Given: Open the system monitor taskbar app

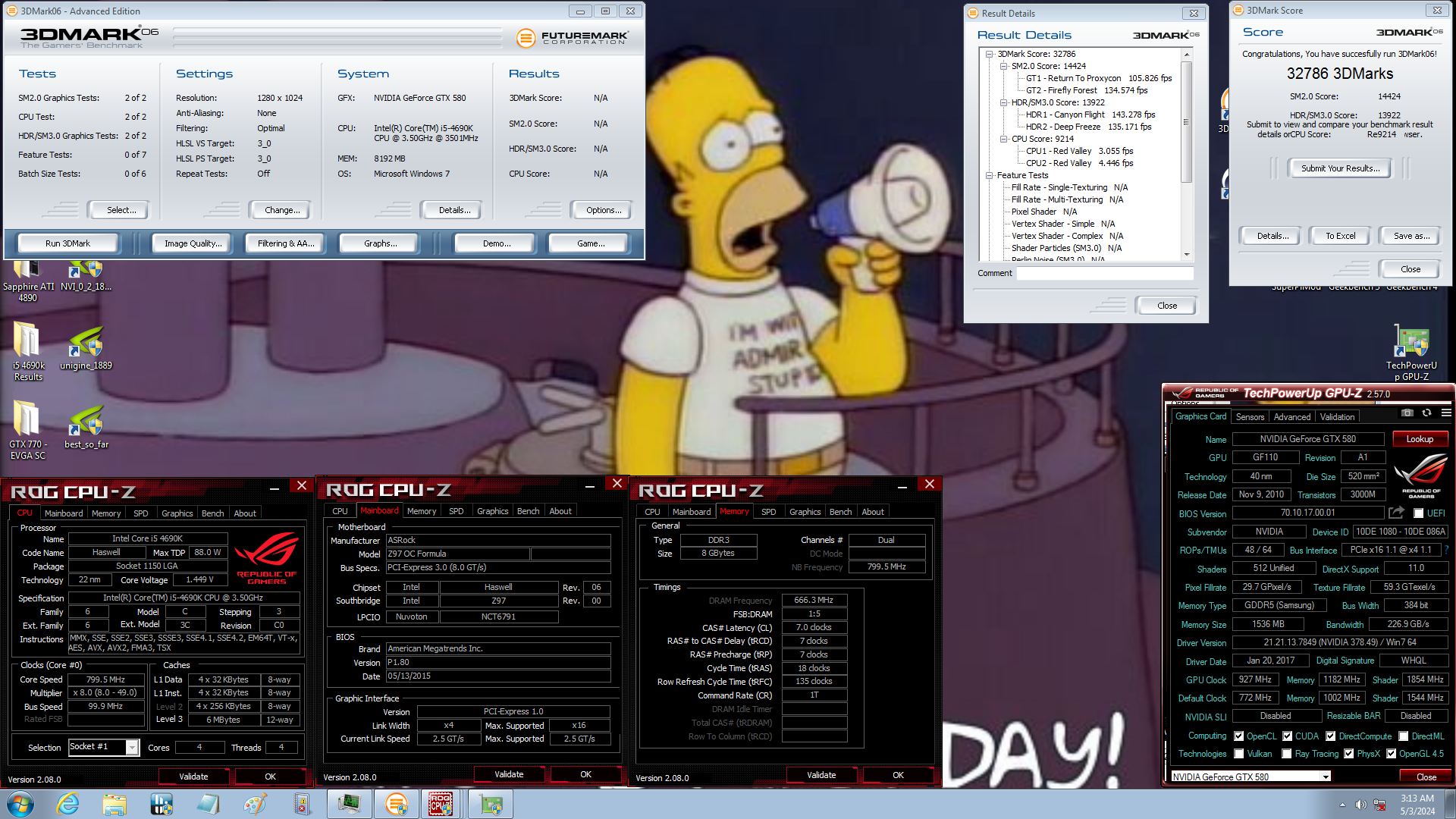Looking at the screenshot, I should 349,804.
